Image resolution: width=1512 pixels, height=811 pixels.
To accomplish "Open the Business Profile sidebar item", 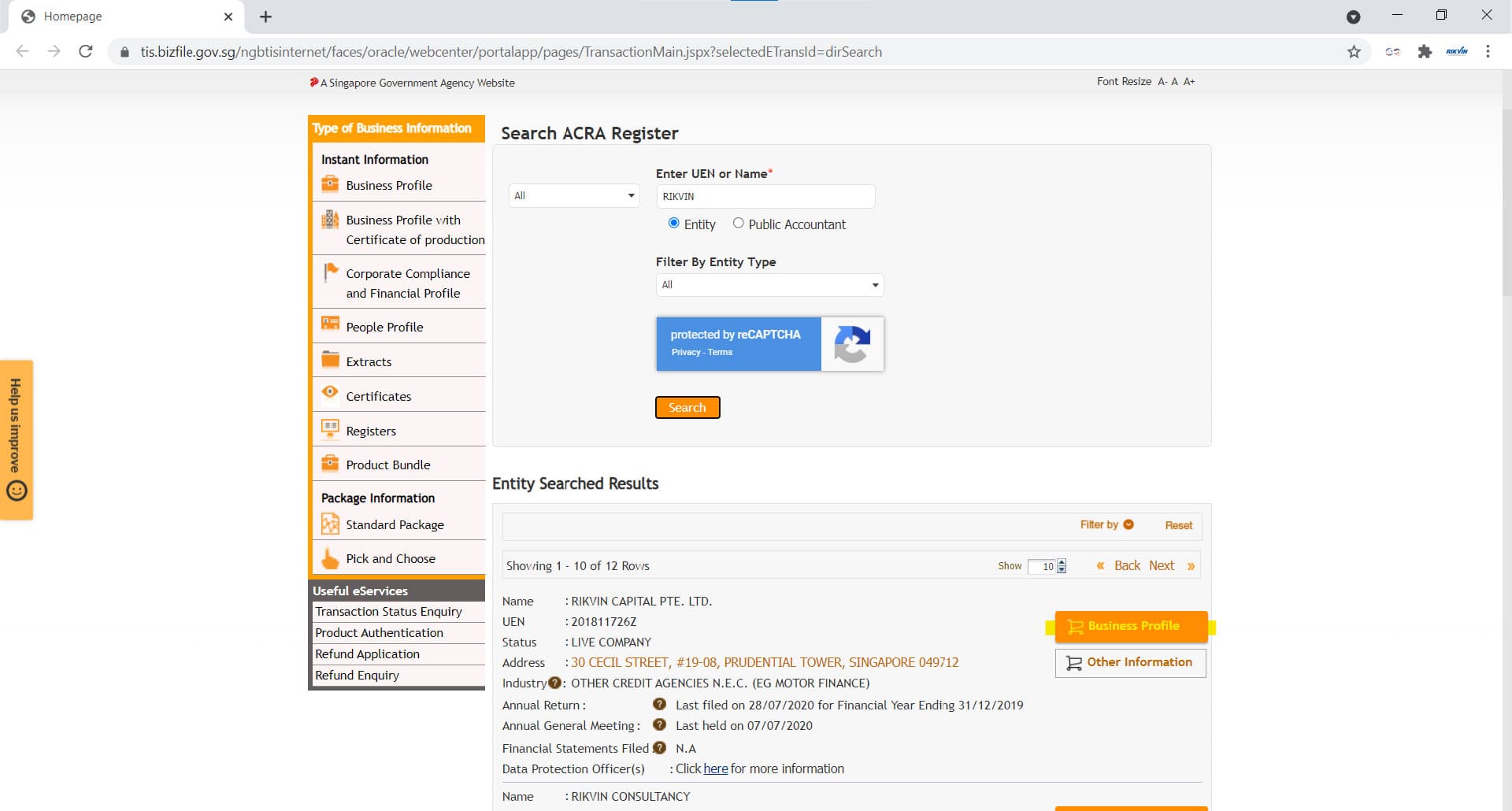I will coord(389,185).
